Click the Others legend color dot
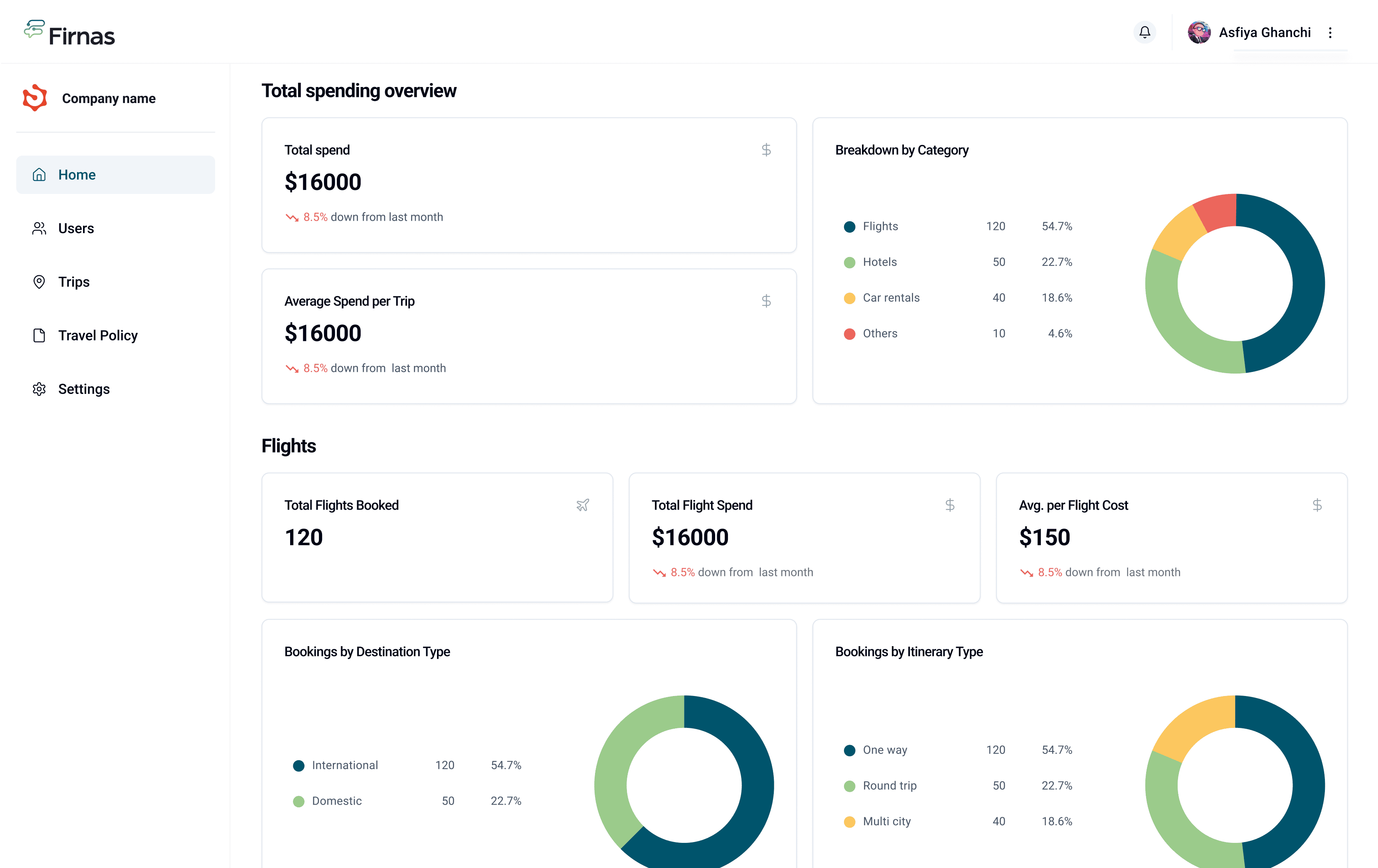The image size is (1378, 868). [x=849, y=334]
